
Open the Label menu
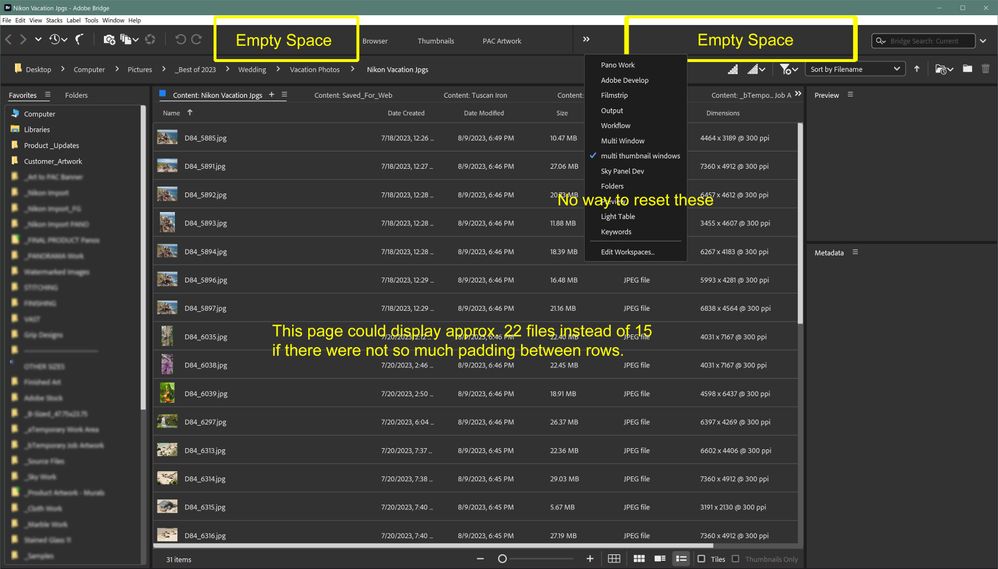tap(74, 20)
